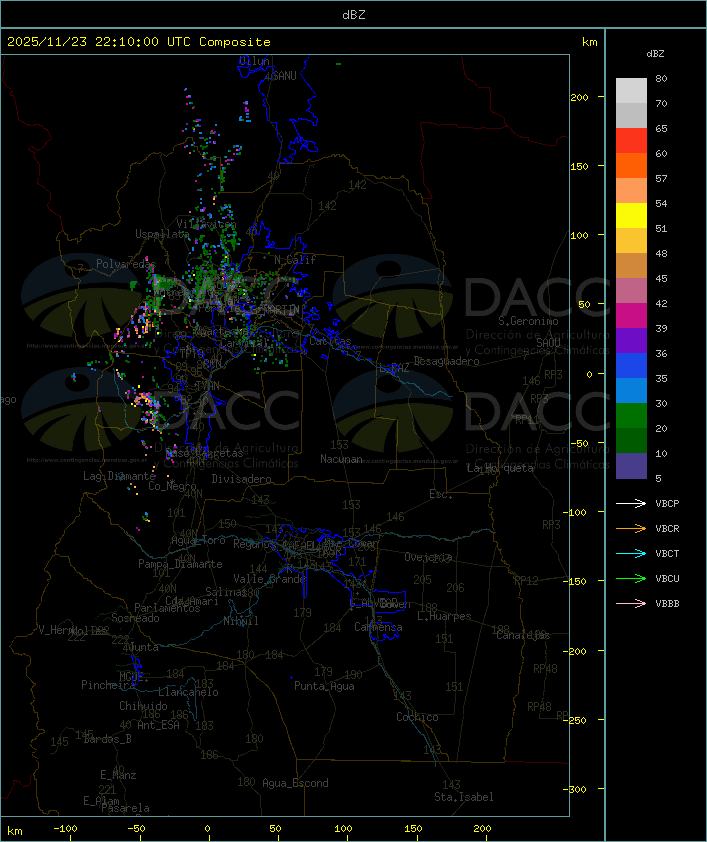707x842 pixels.
Task: Click the Desaguadero map label
Action: click(446, 361)
